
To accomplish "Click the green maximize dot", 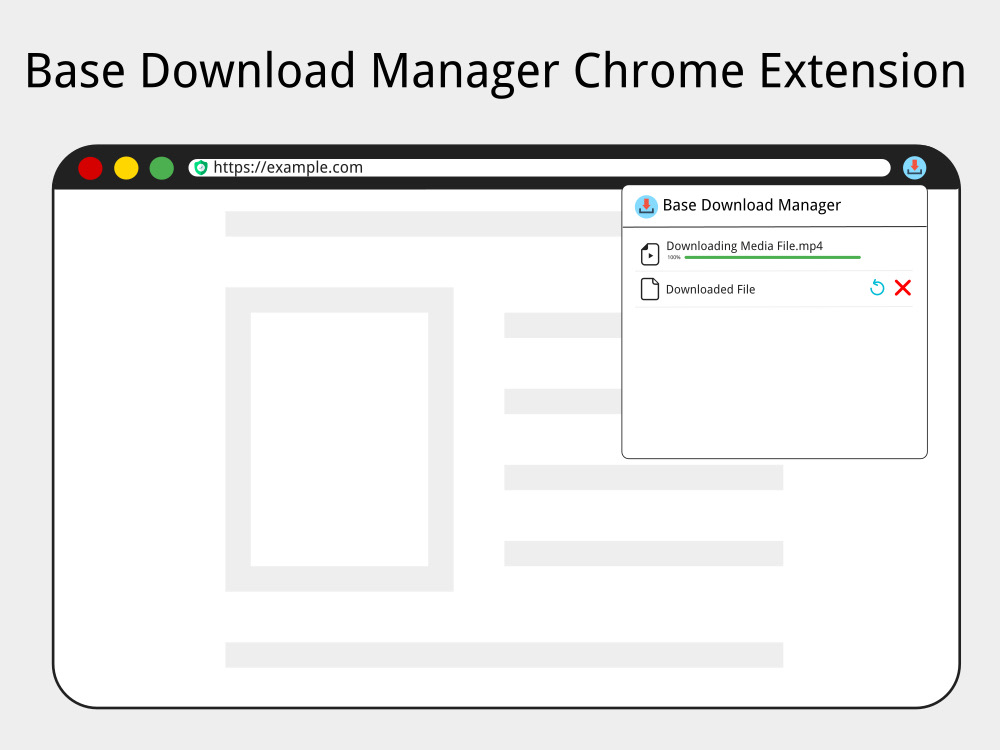I will 161,168.
